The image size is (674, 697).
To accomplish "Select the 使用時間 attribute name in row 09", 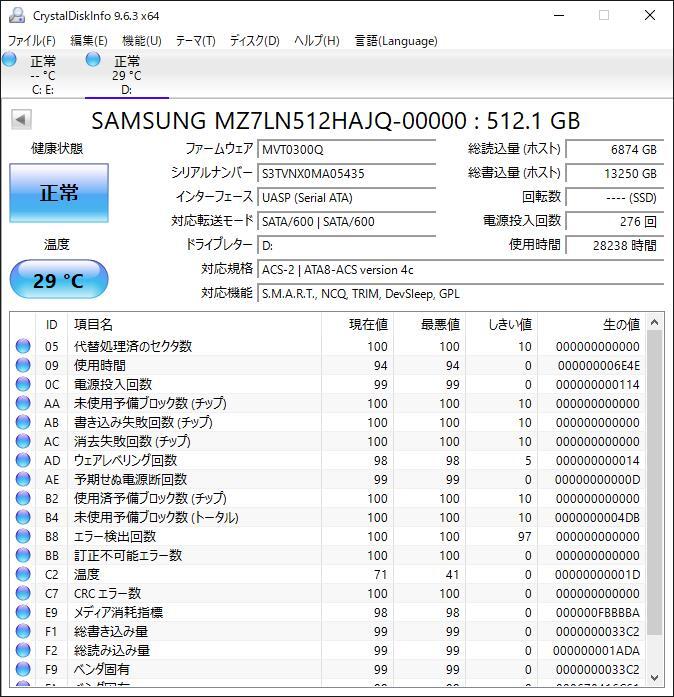I will click(x=100, y=365).
